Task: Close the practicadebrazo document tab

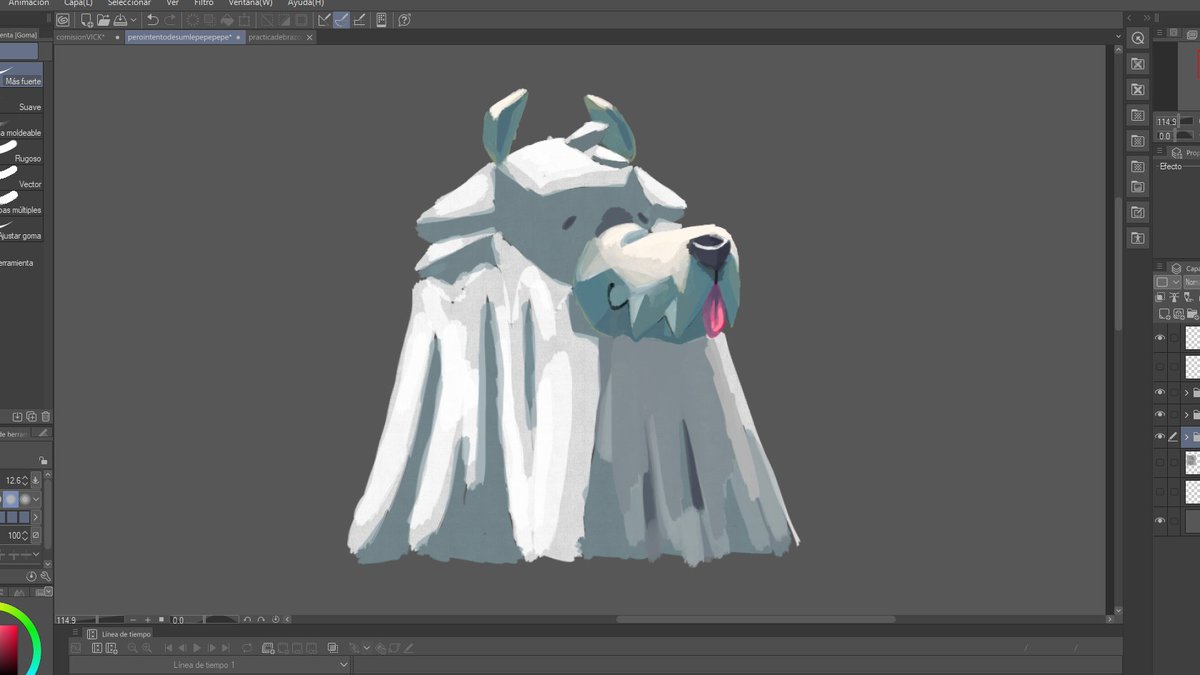Action: point(310,37)
